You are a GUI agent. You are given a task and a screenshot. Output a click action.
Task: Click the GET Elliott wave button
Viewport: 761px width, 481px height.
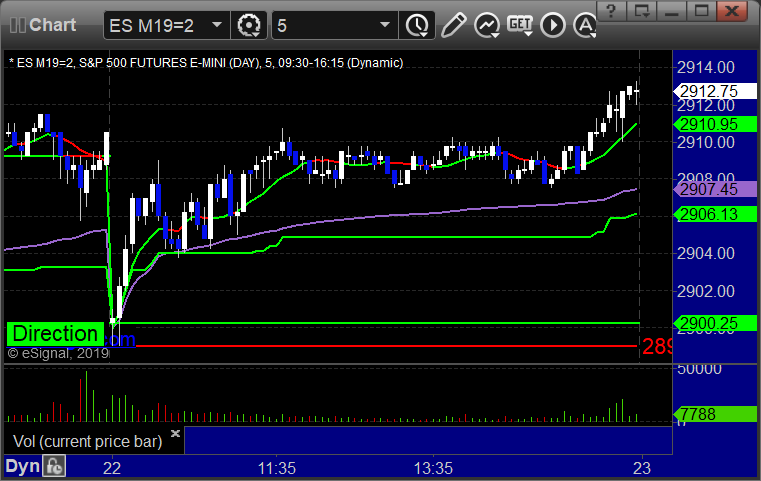coord(520,24)
